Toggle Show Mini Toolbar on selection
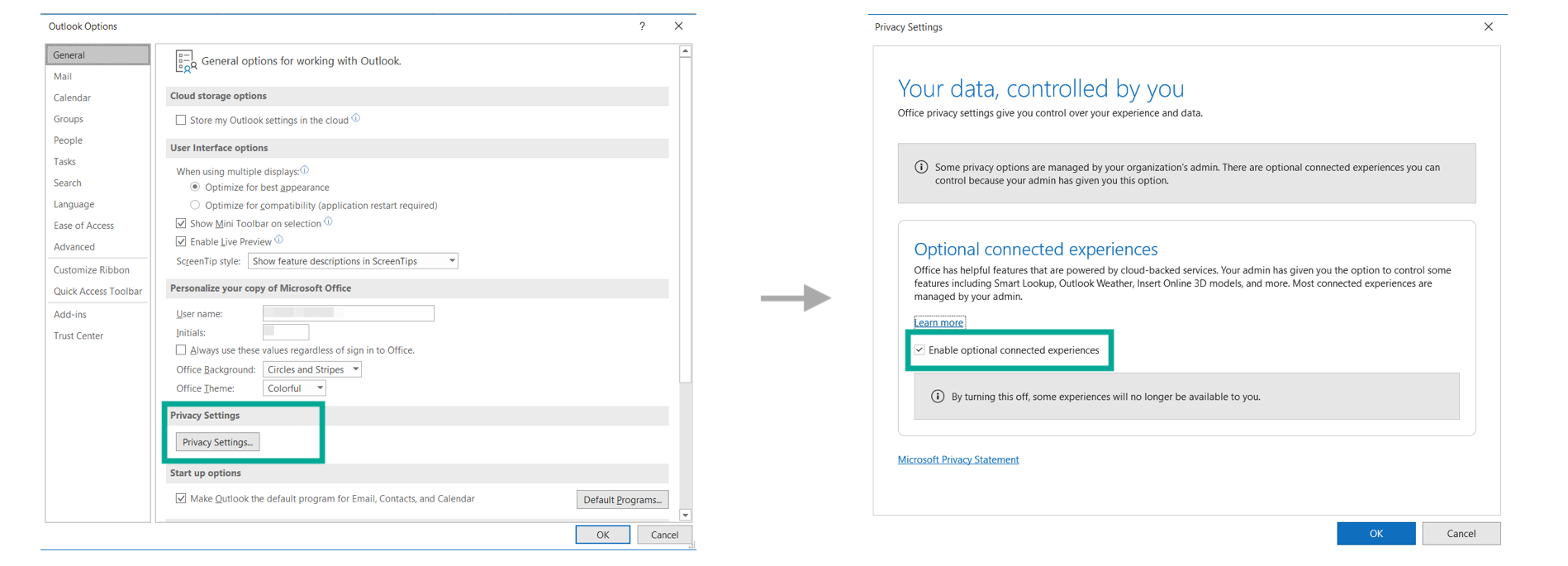1568x566 pixels. point(181,224)
